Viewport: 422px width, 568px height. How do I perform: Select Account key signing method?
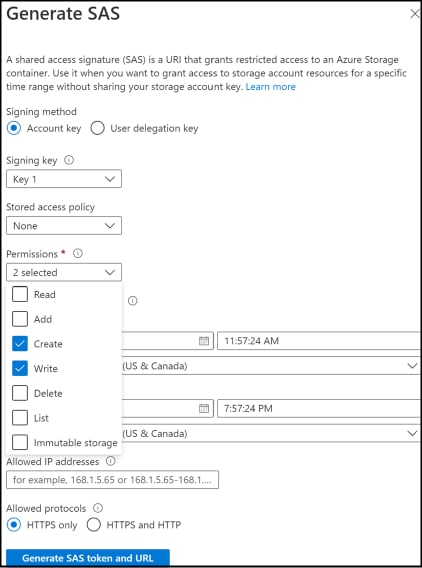(14, 128)
